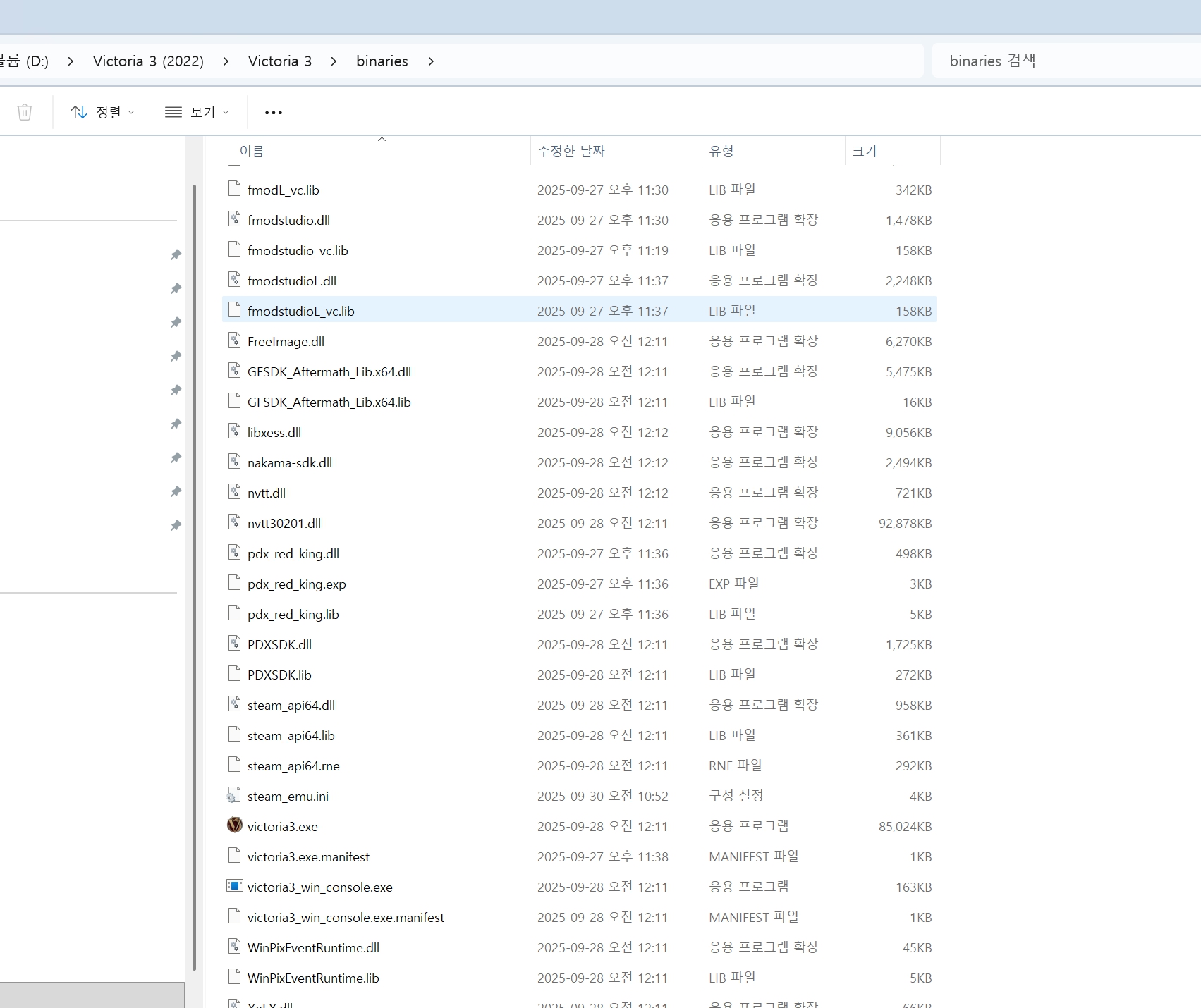Click size value 9,056KB

(x=908, y=432)
